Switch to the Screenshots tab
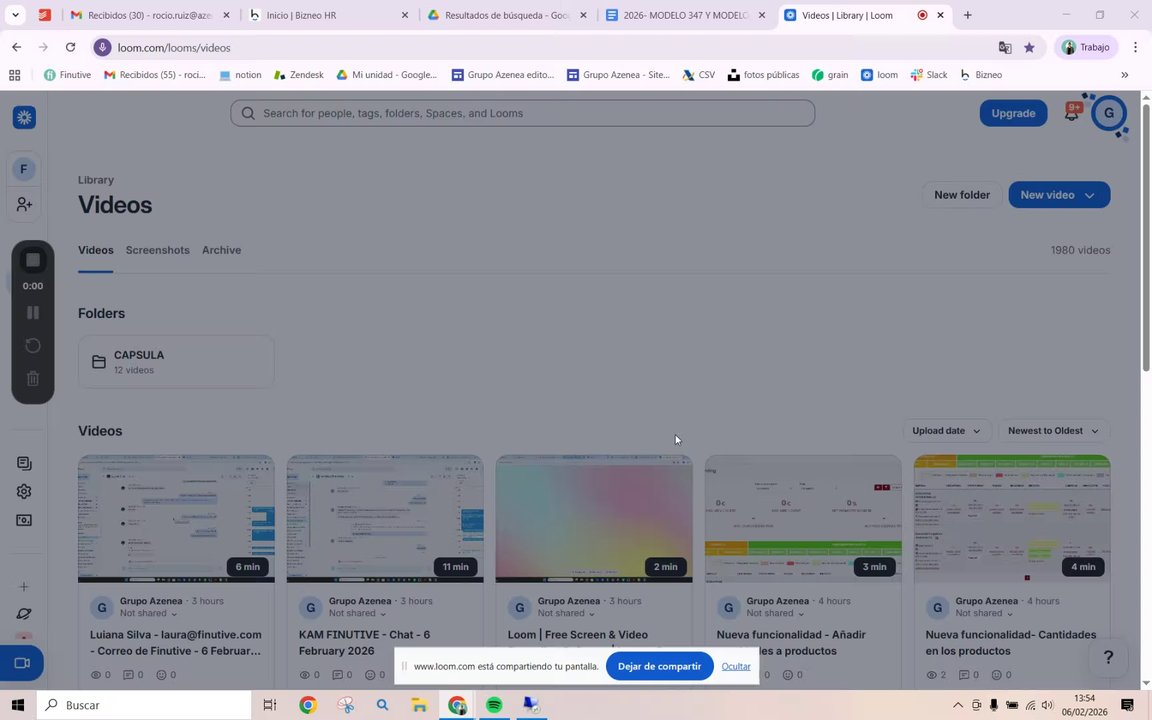The height and width of the screenshot is (720, 1152). (157, 250)
